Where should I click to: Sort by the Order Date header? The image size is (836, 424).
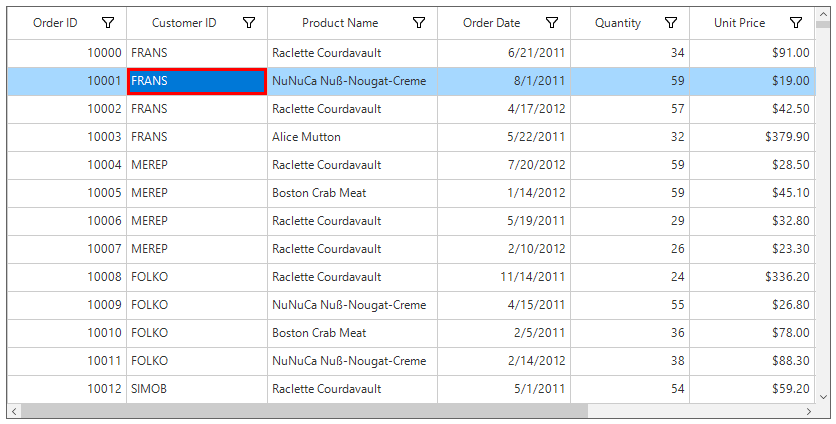[x=492, y=23]
